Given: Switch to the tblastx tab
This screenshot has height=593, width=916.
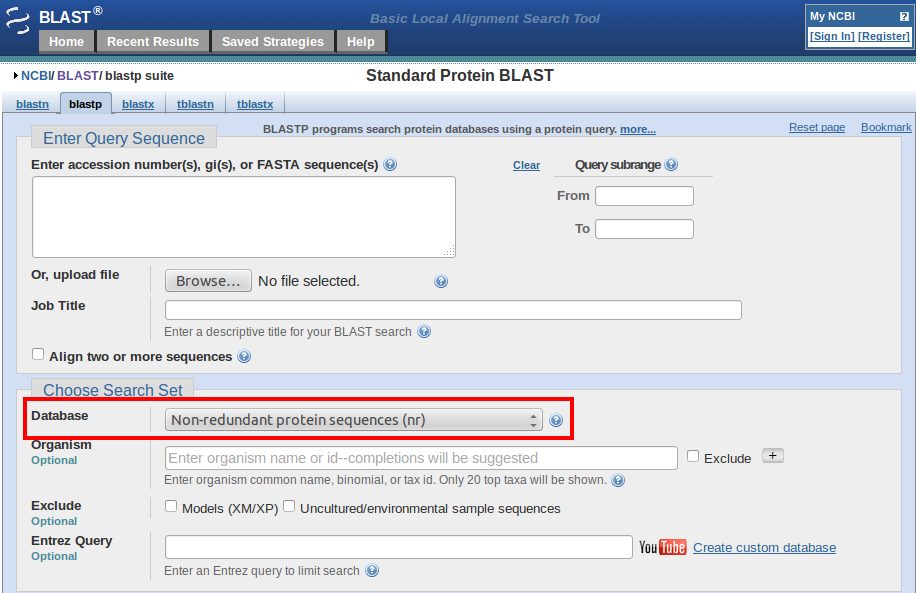Looking at the screenshot, I should coord(255,104).
